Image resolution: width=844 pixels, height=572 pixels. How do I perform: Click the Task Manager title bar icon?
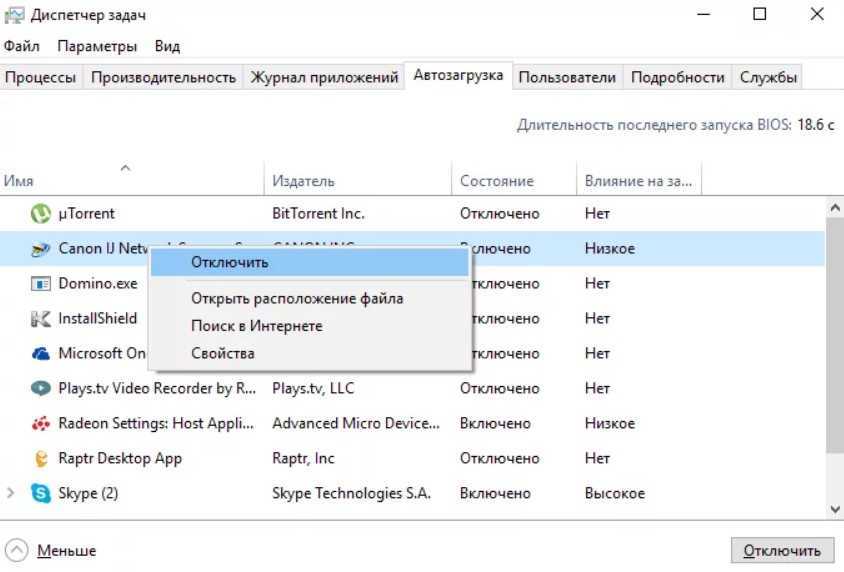coord(14,15)
